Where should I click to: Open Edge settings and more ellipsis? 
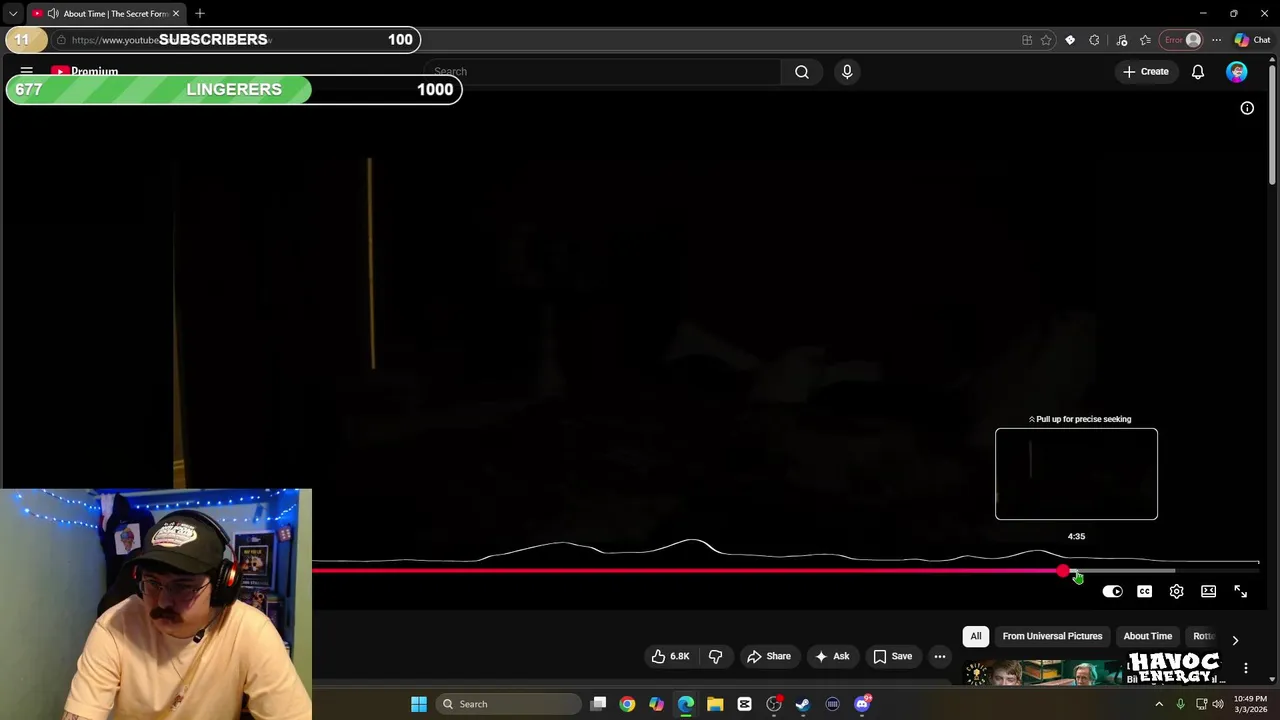[x=1216, y=40]
